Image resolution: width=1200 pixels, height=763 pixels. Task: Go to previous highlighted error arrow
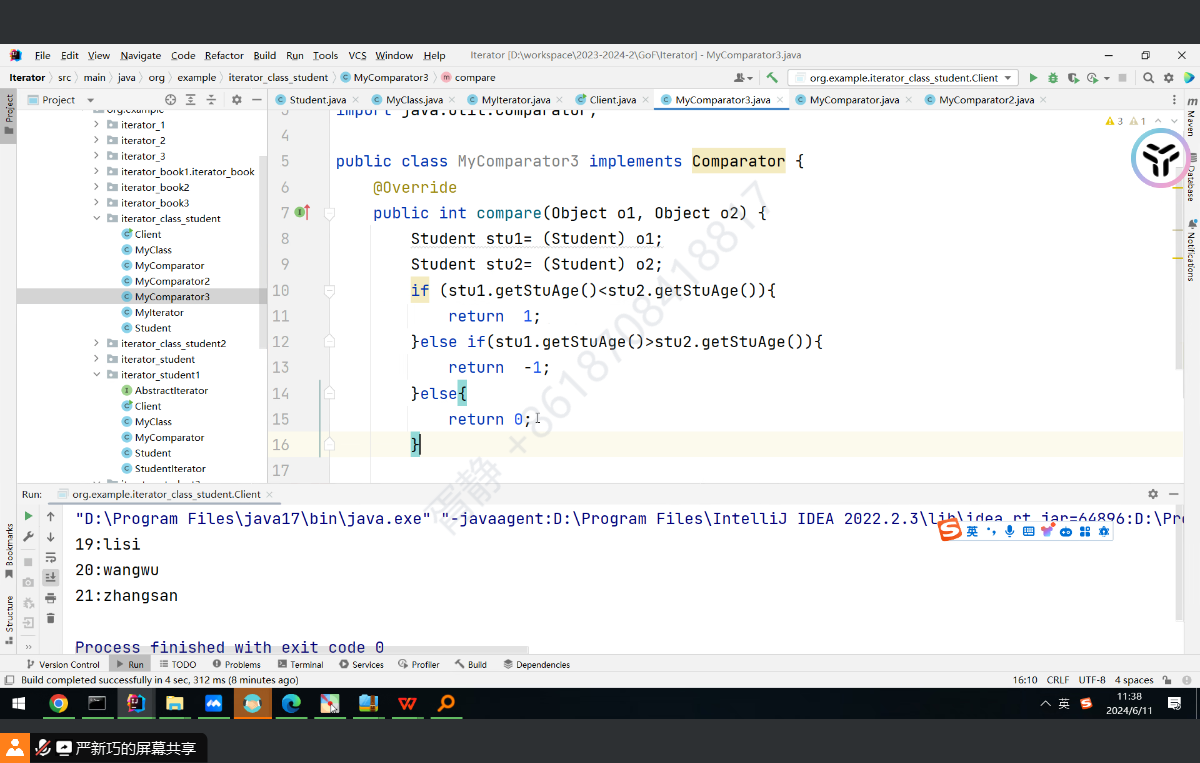(x=1159, y=121)
